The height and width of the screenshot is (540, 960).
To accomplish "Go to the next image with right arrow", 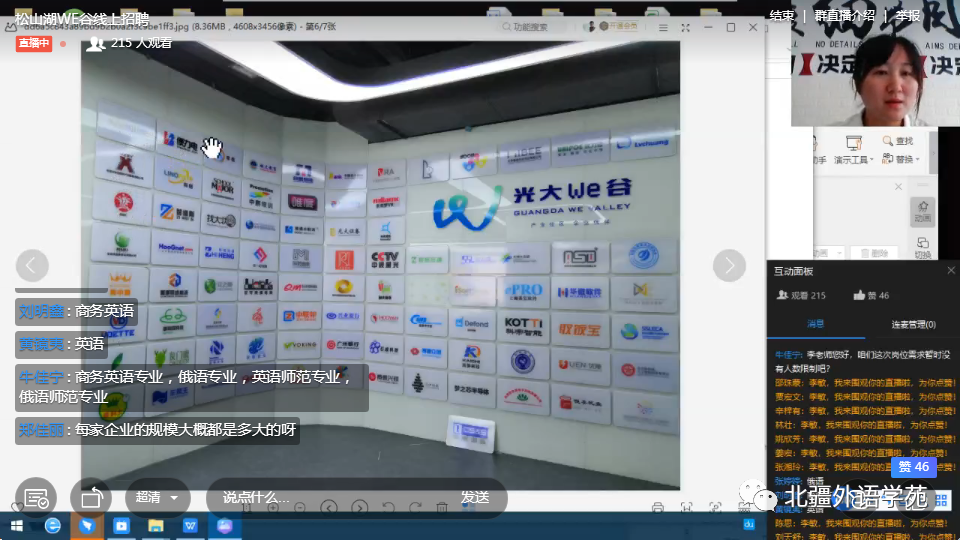I will (x=729, y=265).
